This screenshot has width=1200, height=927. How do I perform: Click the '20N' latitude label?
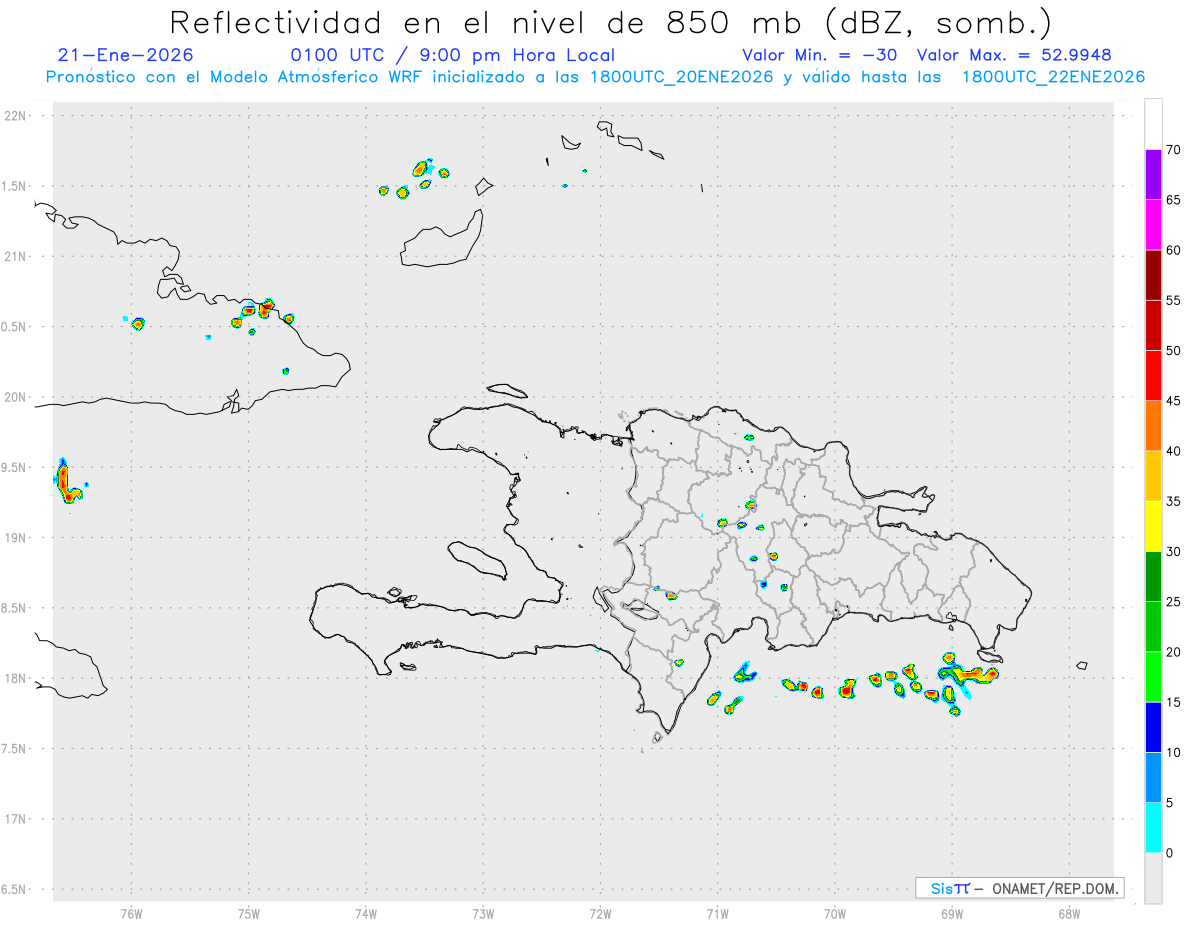pyautogui.click(x=17, y=397)
